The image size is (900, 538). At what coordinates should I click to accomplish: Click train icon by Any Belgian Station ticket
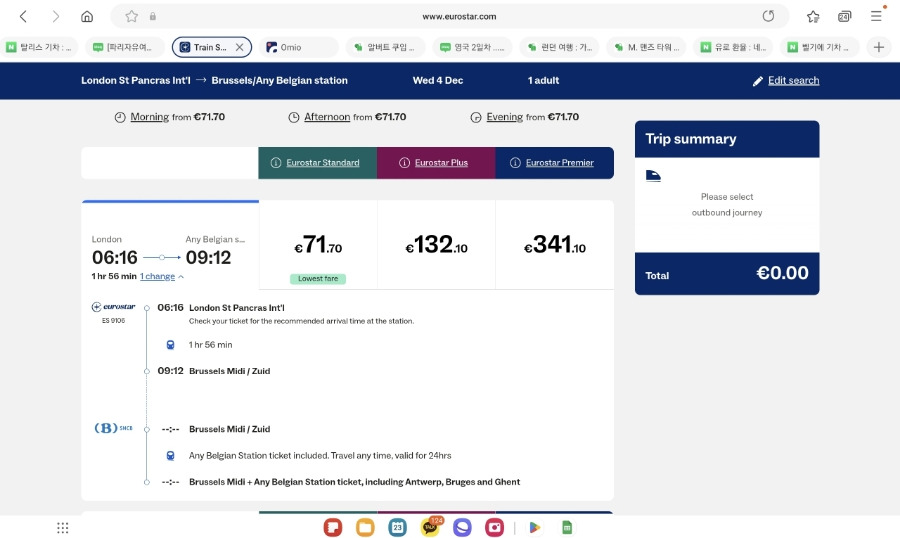170,455
